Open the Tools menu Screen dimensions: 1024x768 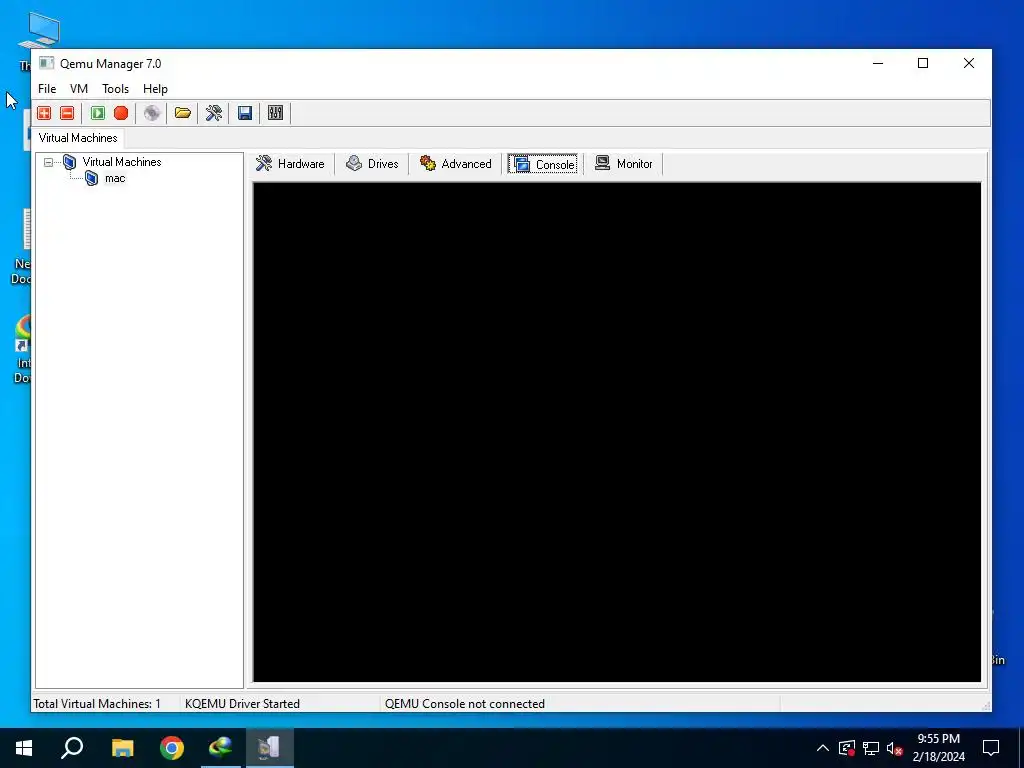116,89
